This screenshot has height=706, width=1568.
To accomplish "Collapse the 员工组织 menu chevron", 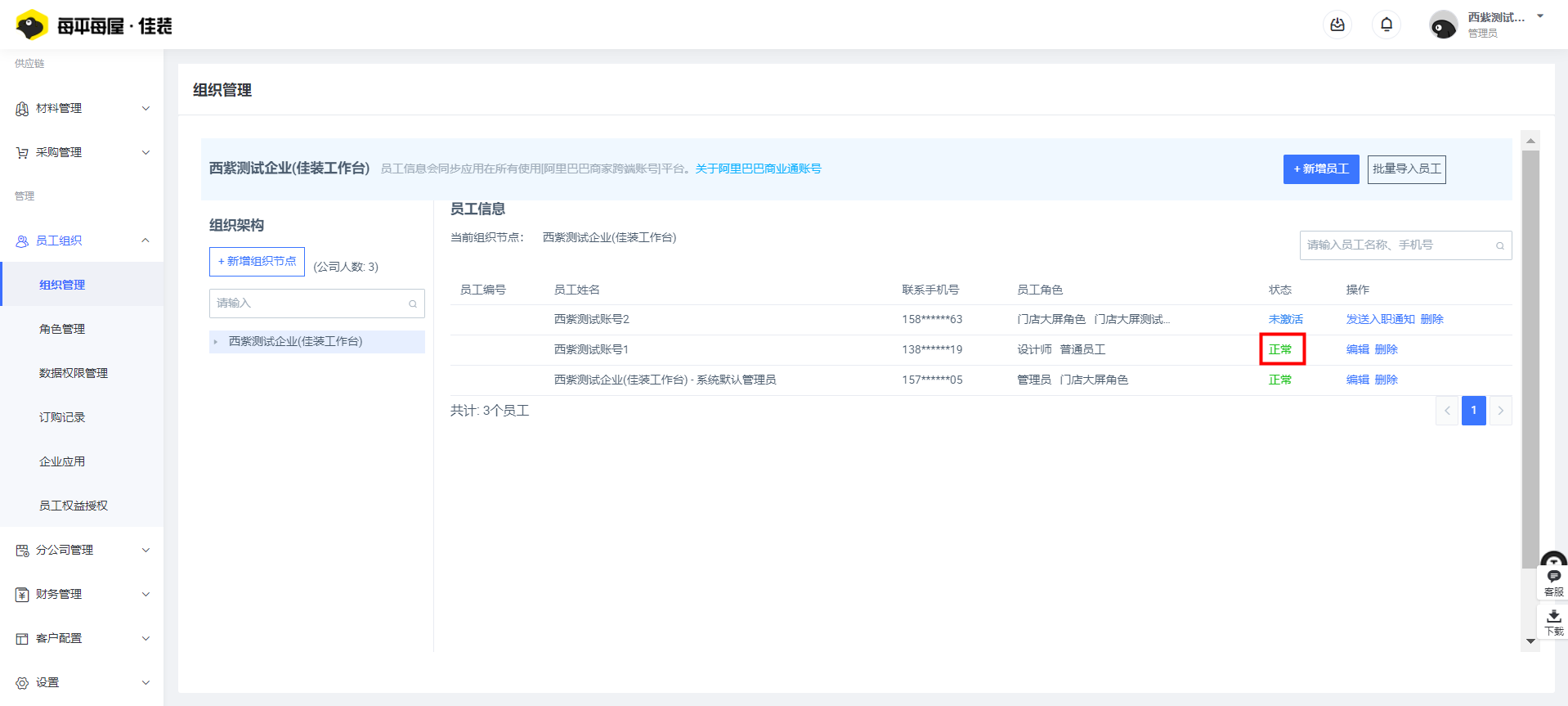I will 146,241.
